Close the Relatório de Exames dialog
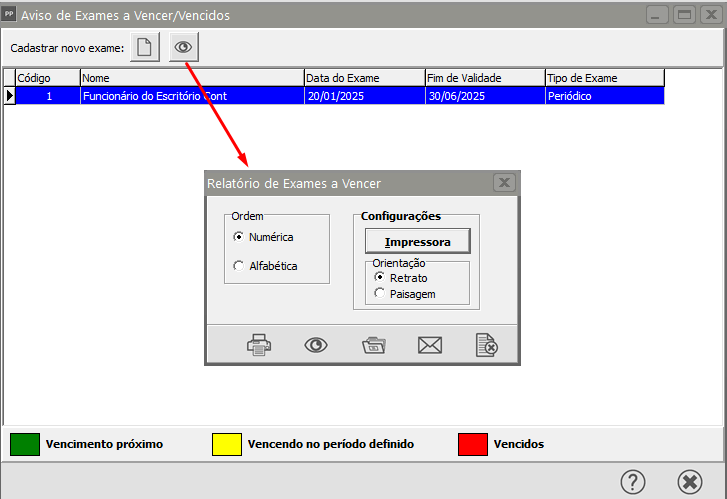The image size is (727, 499). [x=504, y=183]
